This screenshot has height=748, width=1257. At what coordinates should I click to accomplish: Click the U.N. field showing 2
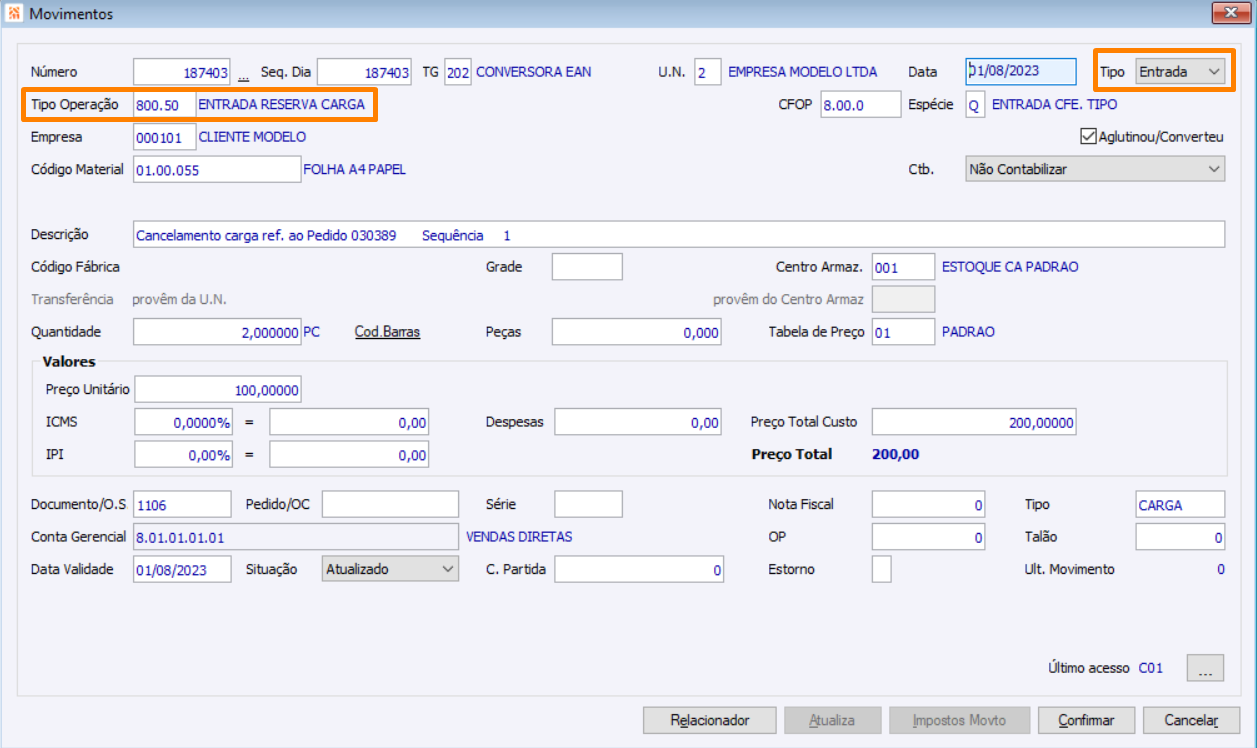(707, 72)
